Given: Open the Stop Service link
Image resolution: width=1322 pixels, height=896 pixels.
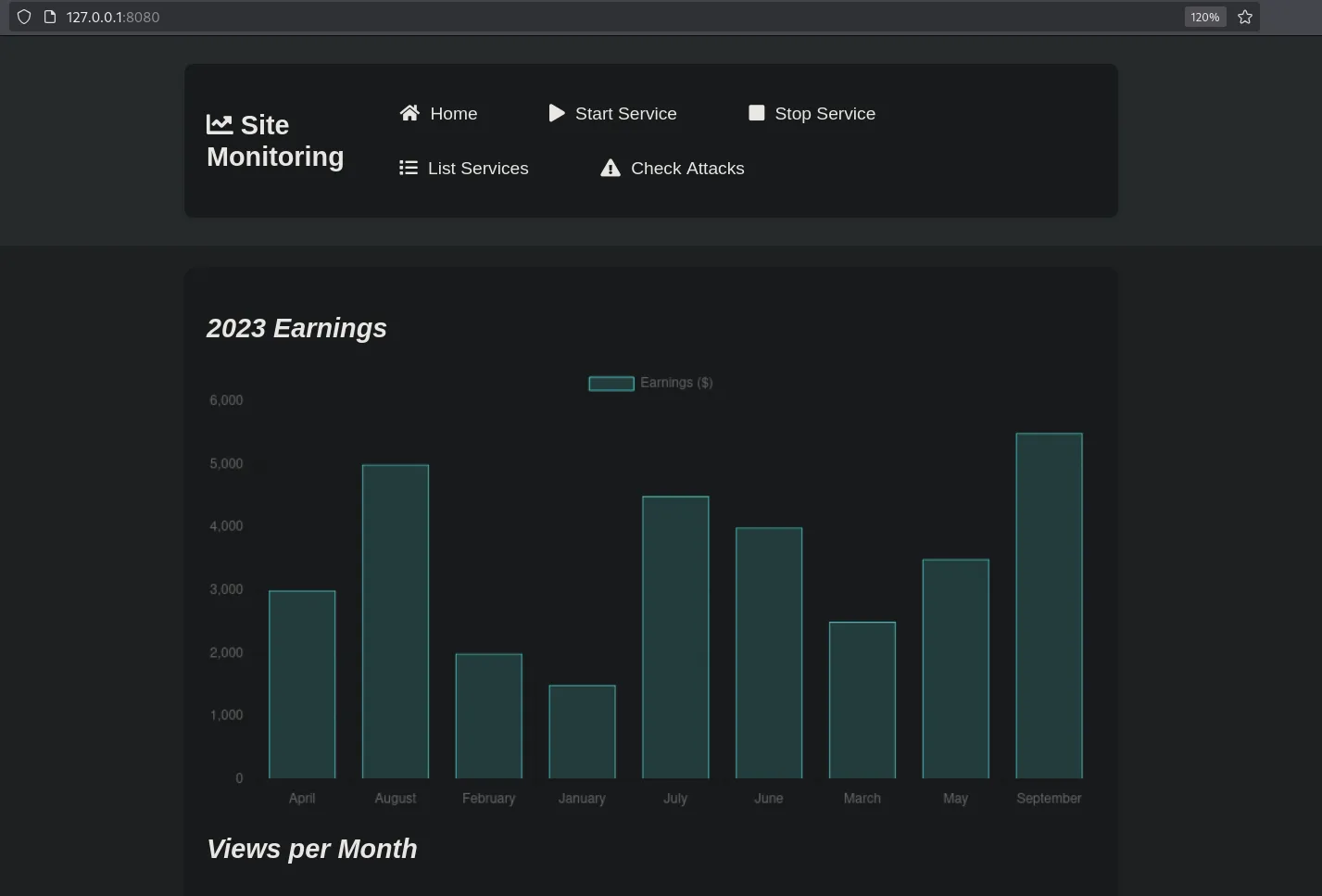Looking at the screenshot, I should click(825, 114).
